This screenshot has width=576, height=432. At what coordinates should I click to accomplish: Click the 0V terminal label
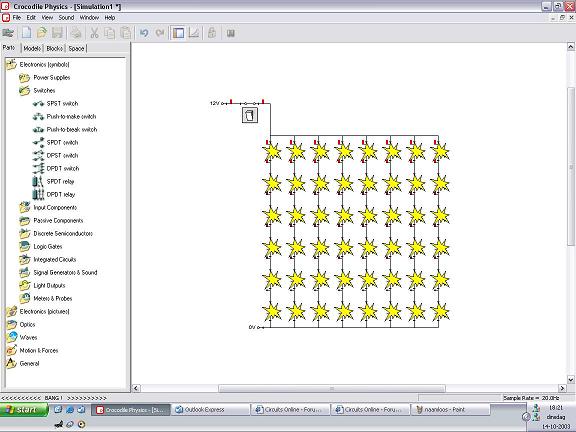pos(252,327)
